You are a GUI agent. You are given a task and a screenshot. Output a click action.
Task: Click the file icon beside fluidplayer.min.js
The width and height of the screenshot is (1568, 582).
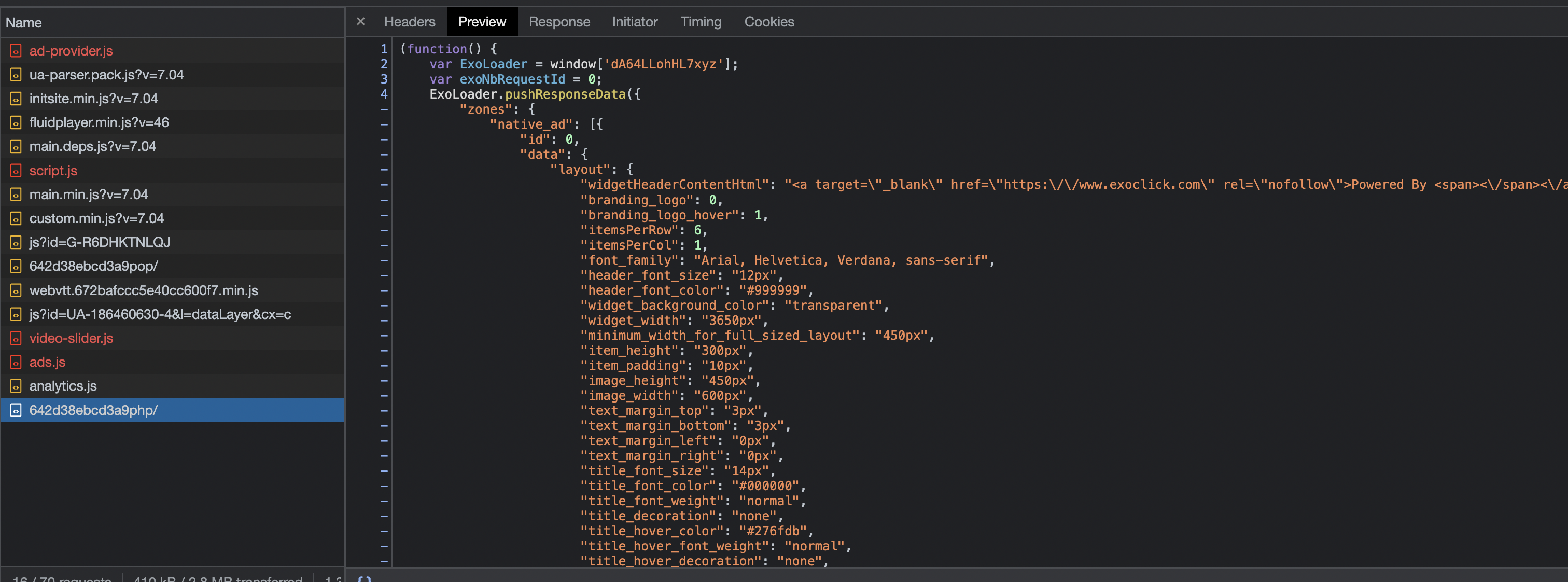(x=16, y=122)
